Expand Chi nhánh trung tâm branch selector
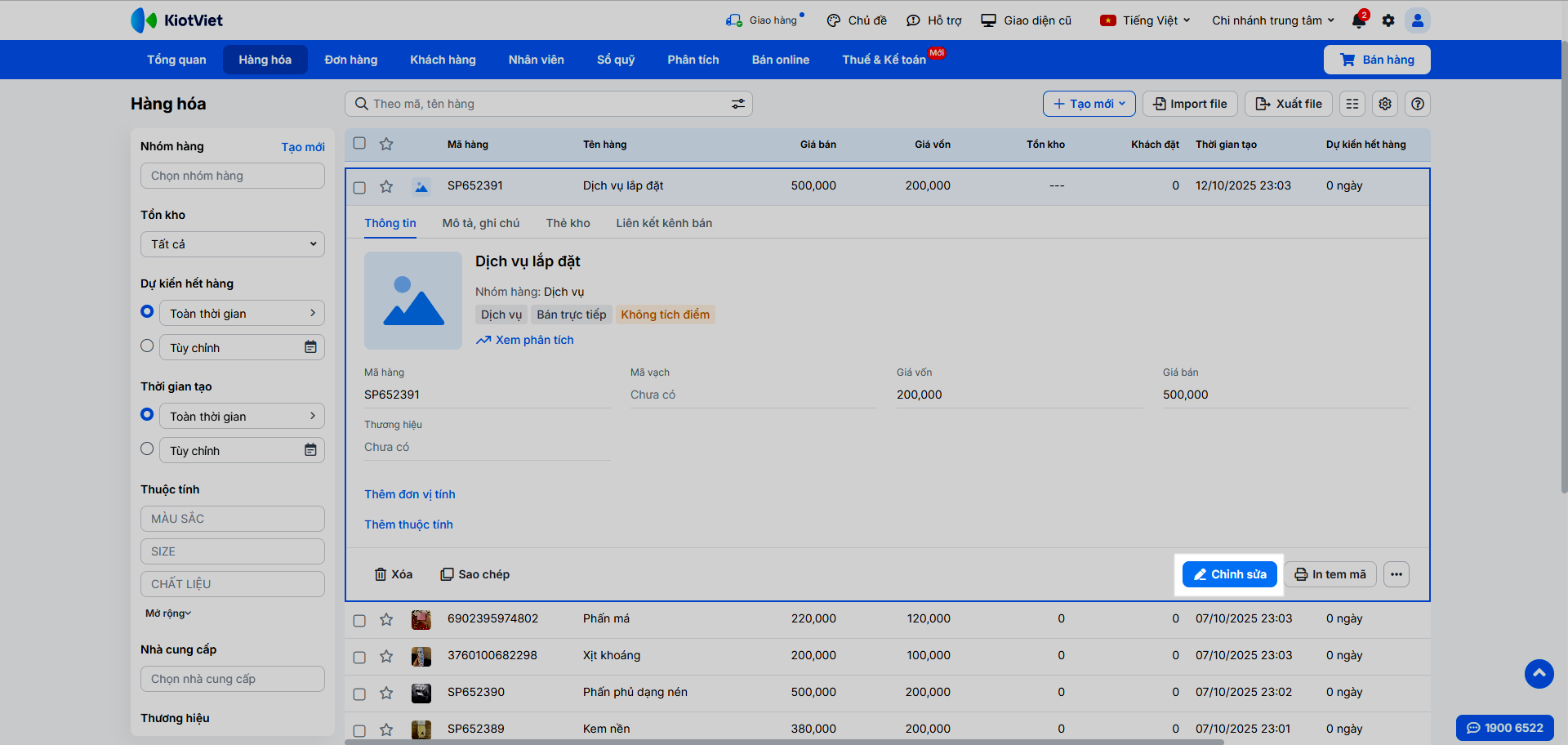Screen dimensions: 1568x745 1272,20
